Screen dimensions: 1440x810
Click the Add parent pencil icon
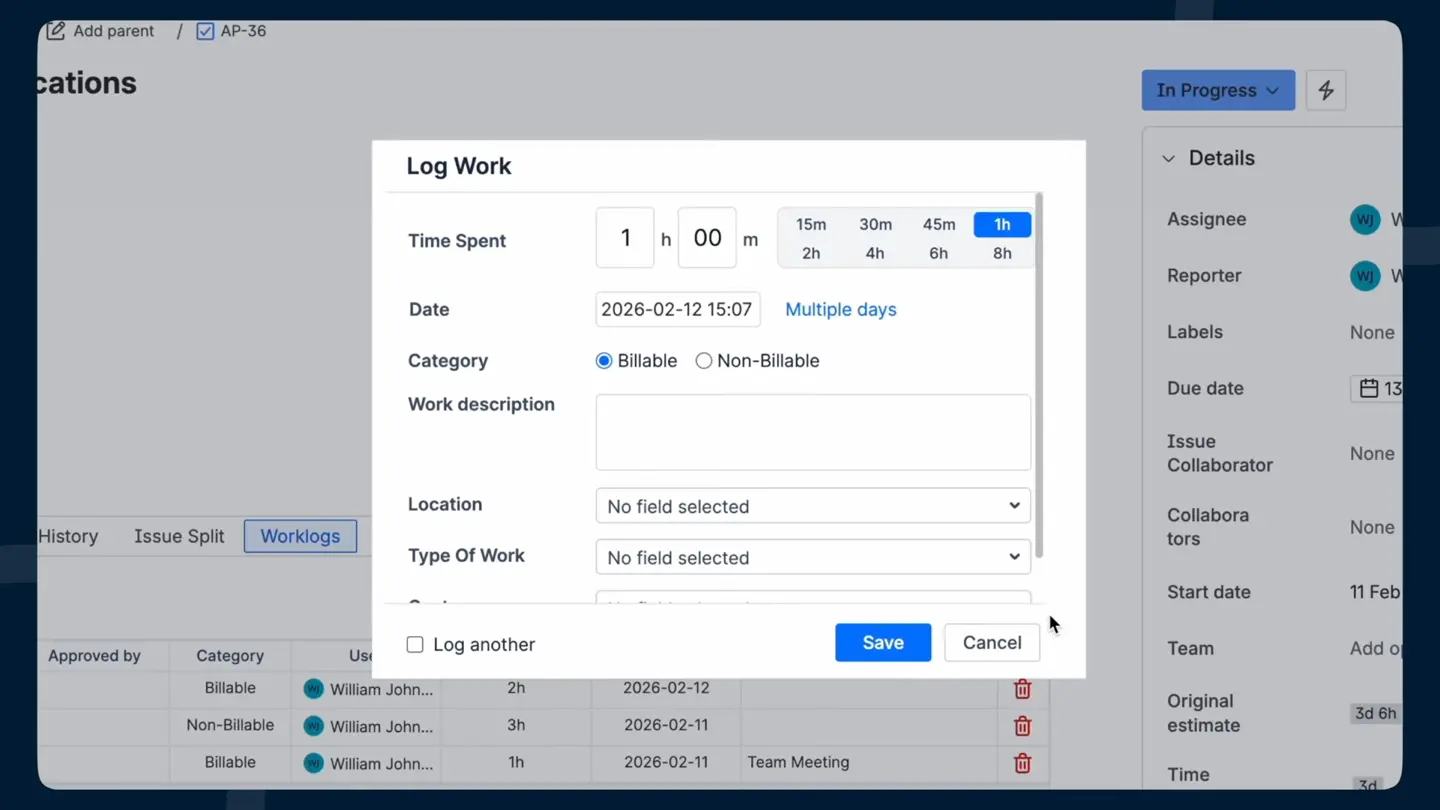pos(56,31)
